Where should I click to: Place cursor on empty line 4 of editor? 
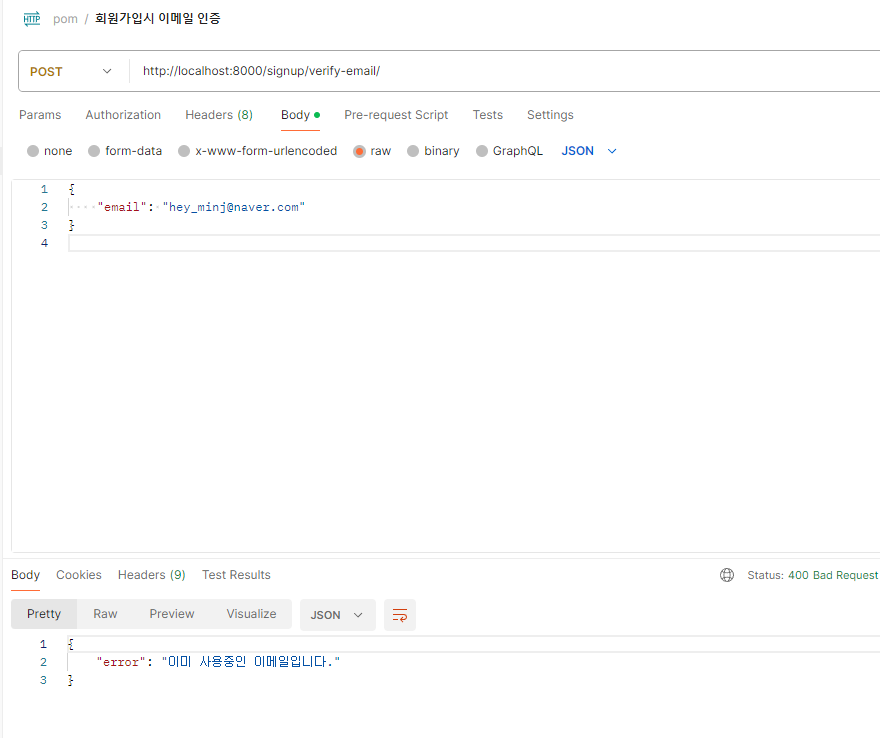click(474, 243)
